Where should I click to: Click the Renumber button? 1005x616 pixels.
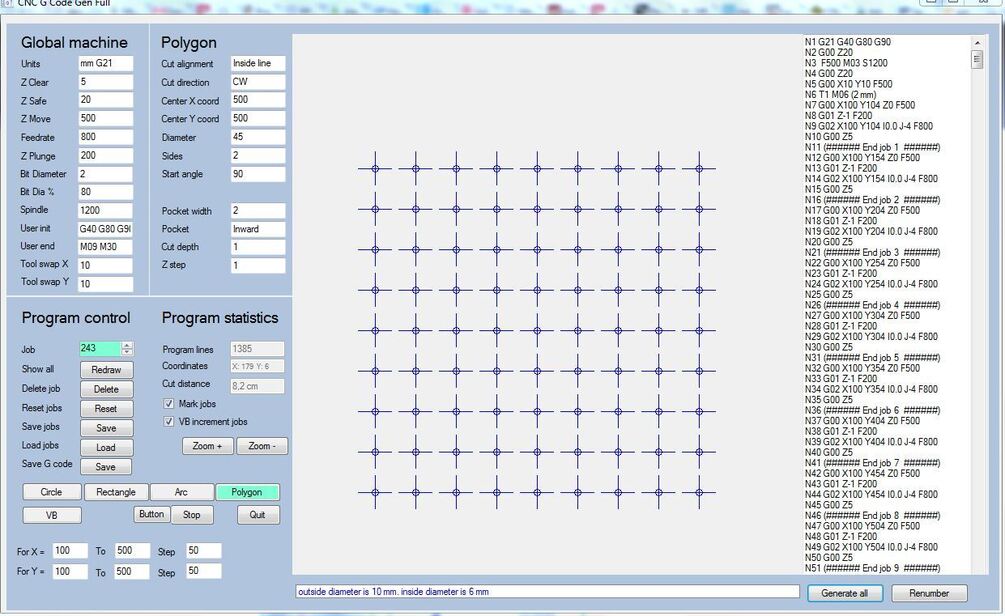(929, 593)
